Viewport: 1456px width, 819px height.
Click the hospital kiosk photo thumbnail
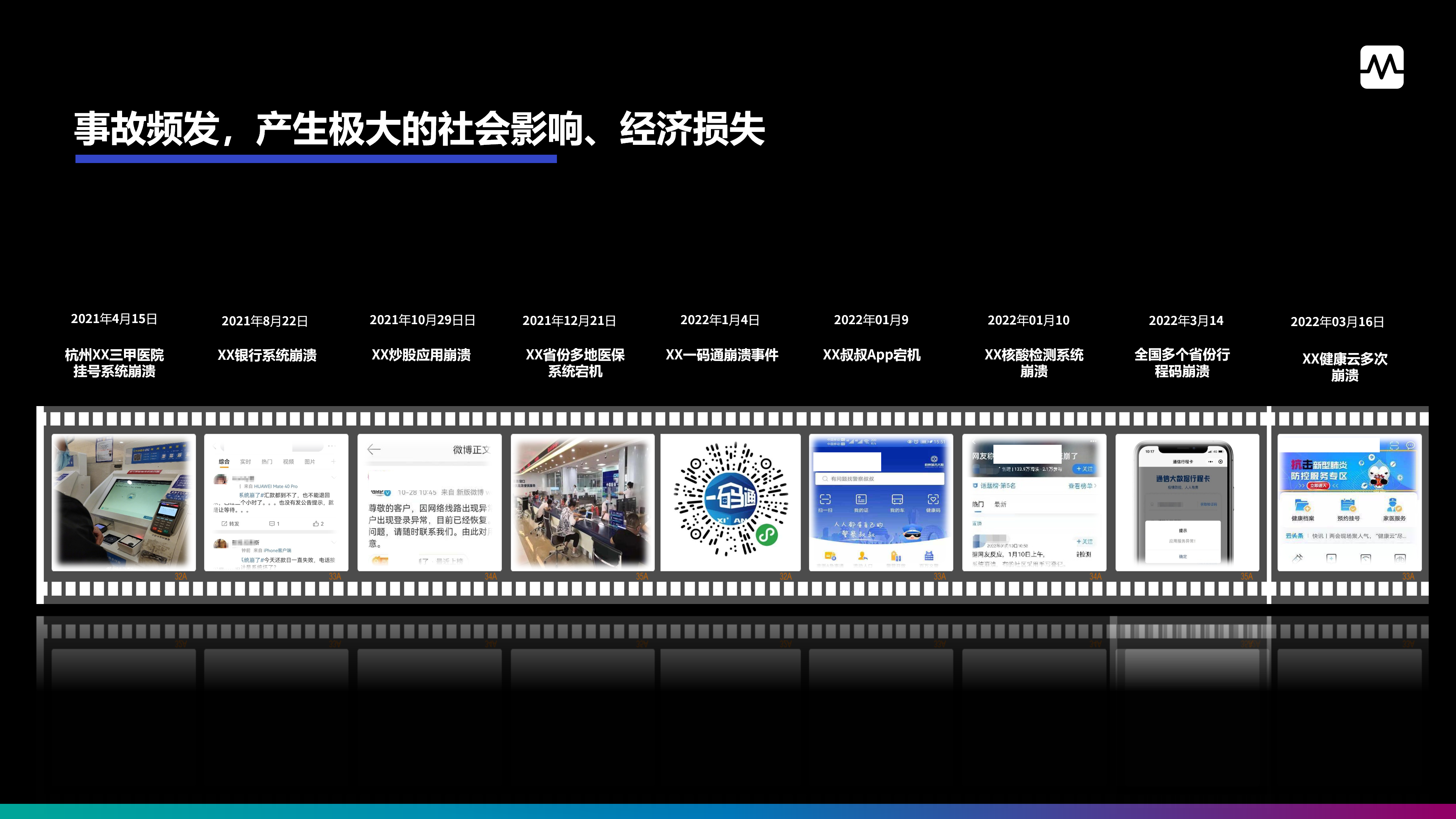[123, 502]
